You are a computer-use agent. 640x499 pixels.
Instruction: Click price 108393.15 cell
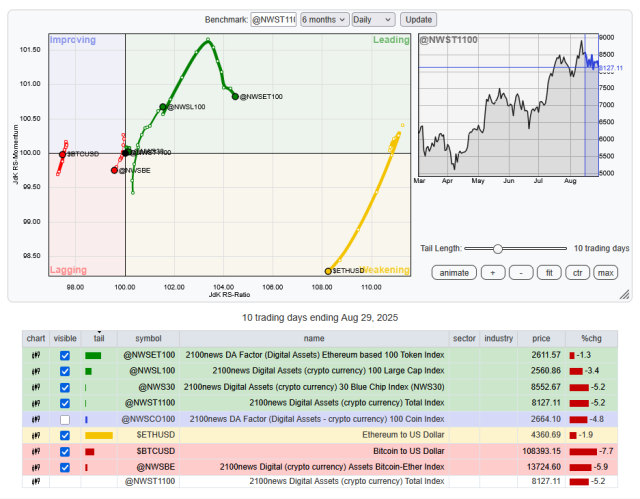(541, 451)
